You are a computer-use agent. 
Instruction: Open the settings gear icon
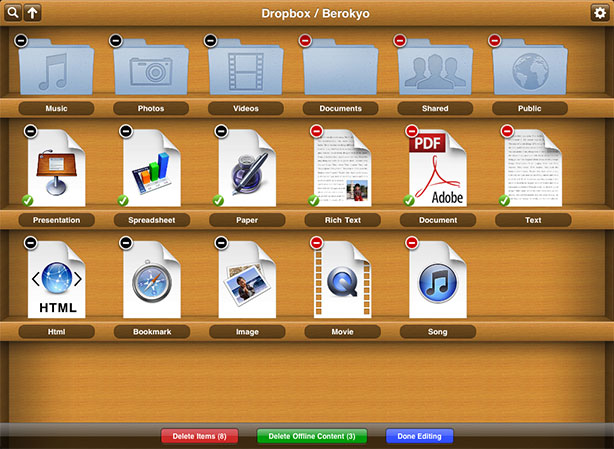tap(600, 13)
